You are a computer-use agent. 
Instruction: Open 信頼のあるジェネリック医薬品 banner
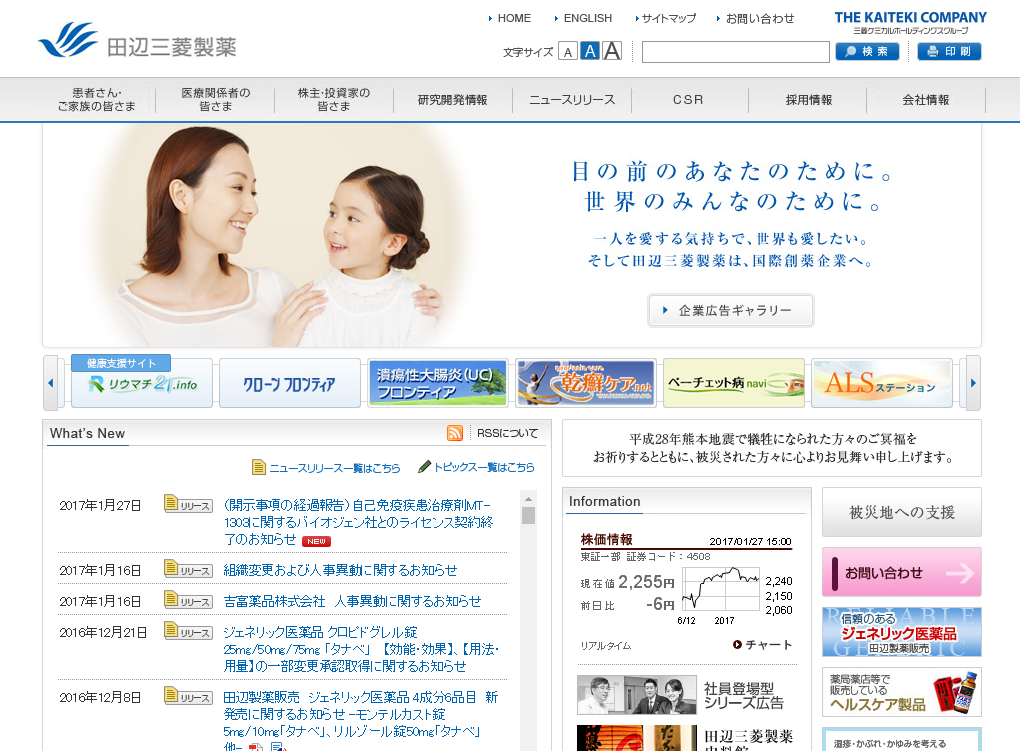(x=902, y=632)
